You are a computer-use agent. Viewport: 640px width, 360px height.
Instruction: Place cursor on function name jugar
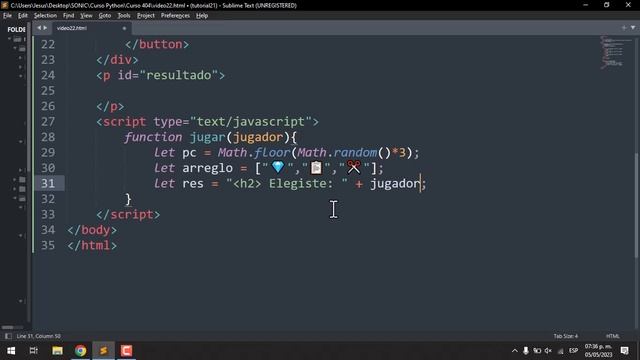pyautogui.click(x=207, y=137)
